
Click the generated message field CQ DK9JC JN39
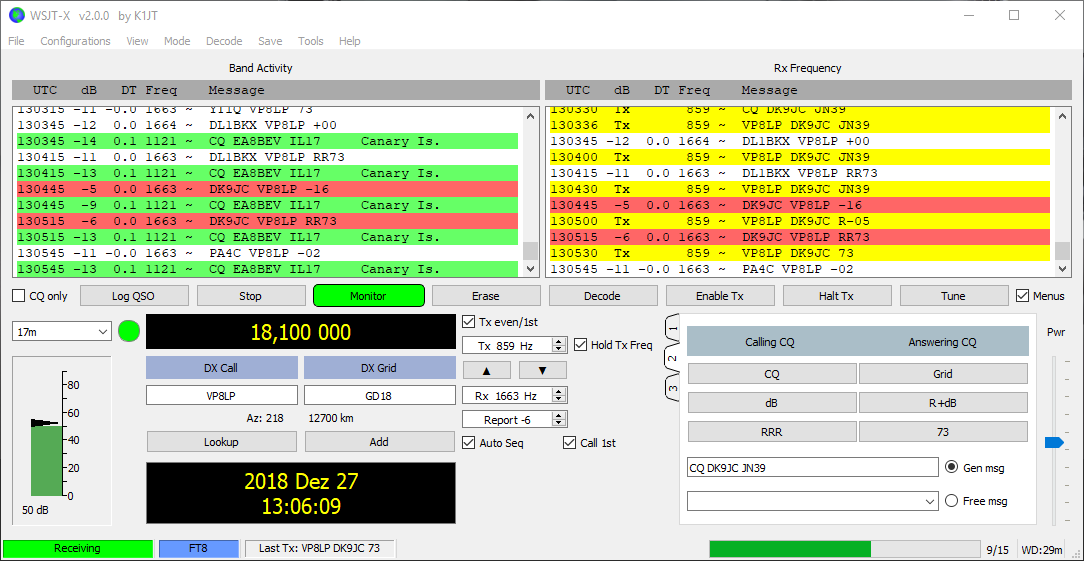[x=812, y=468]
